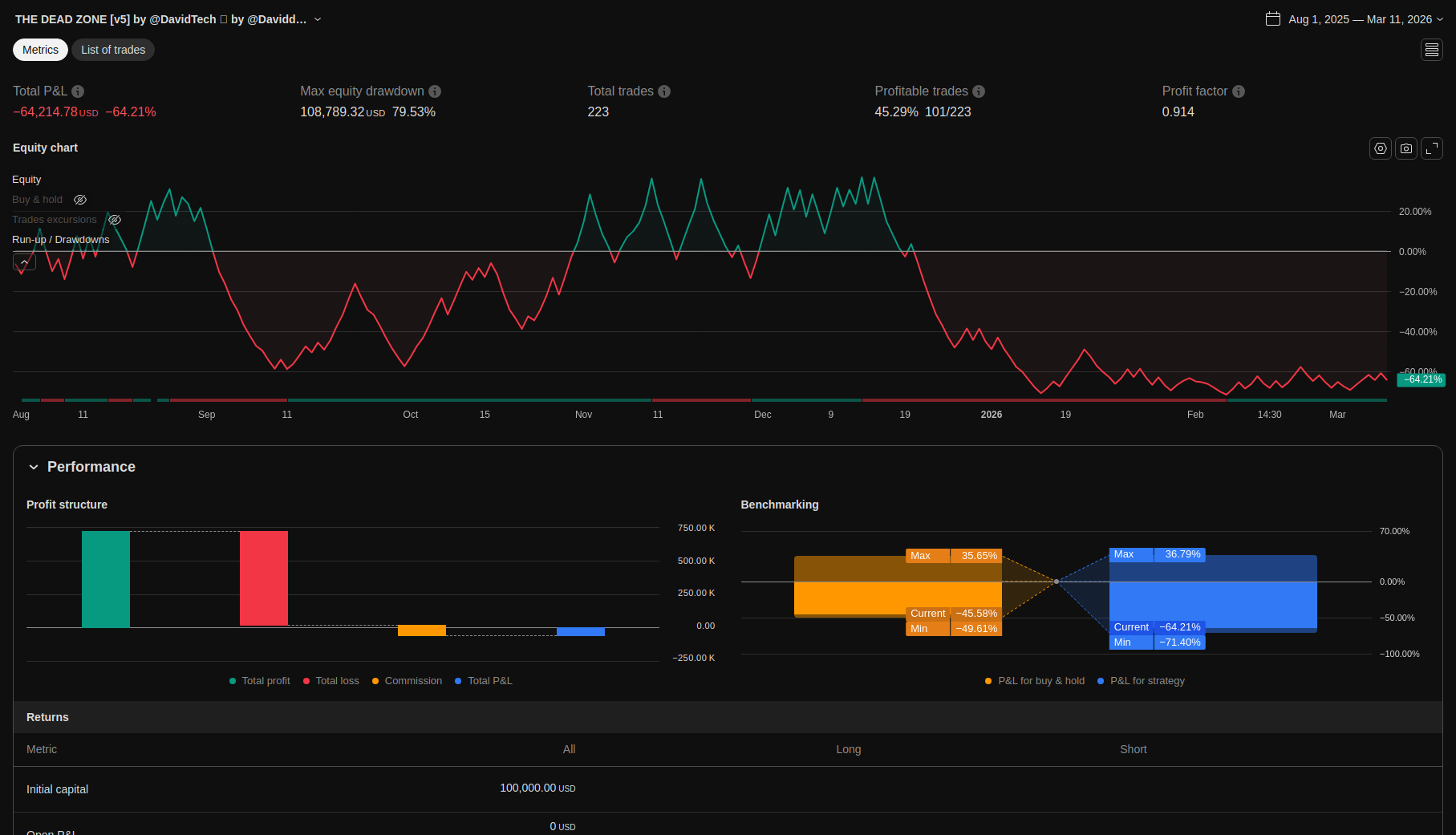Switch to the List of trades tab
1456x835 pixels.
[113, 50]
